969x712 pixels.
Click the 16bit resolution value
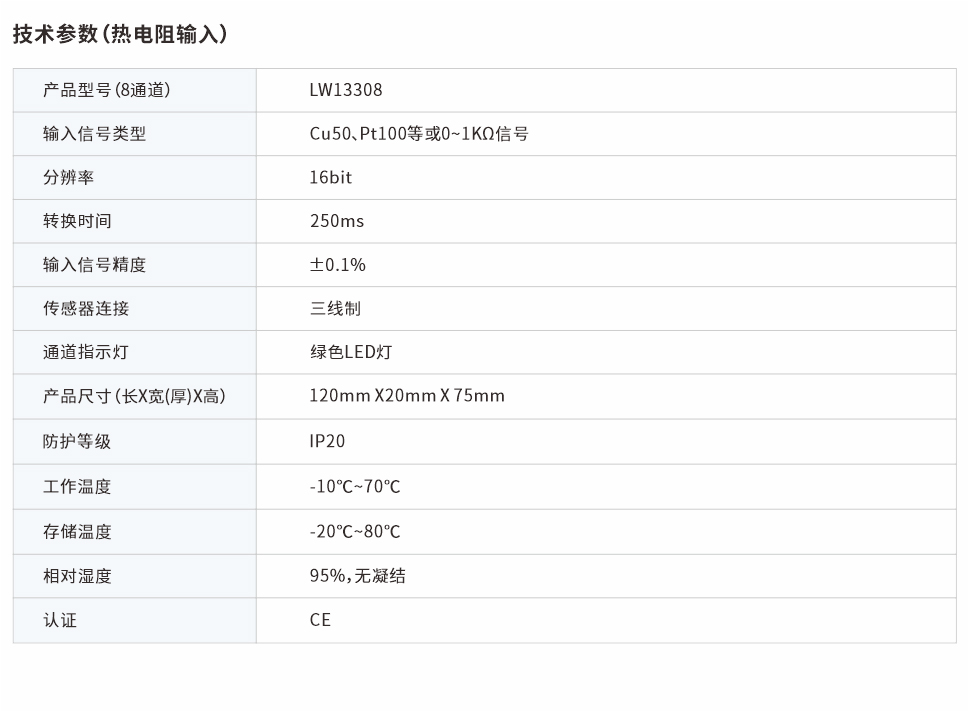pyautogui.click(x=331, y=178)
